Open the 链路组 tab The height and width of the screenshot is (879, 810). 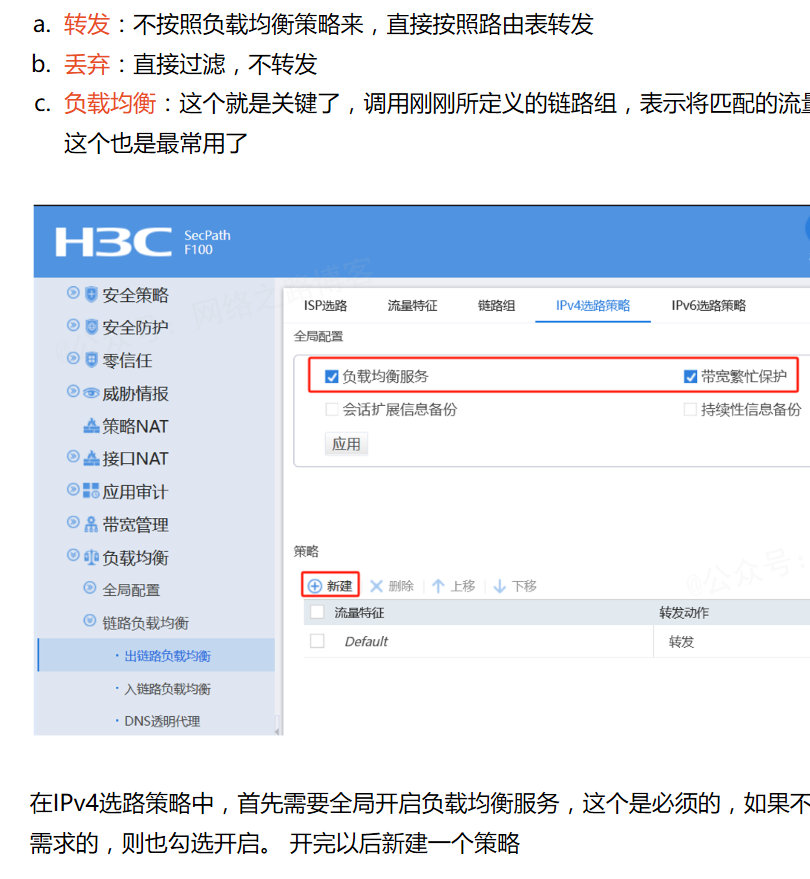[x=496, y=306]
